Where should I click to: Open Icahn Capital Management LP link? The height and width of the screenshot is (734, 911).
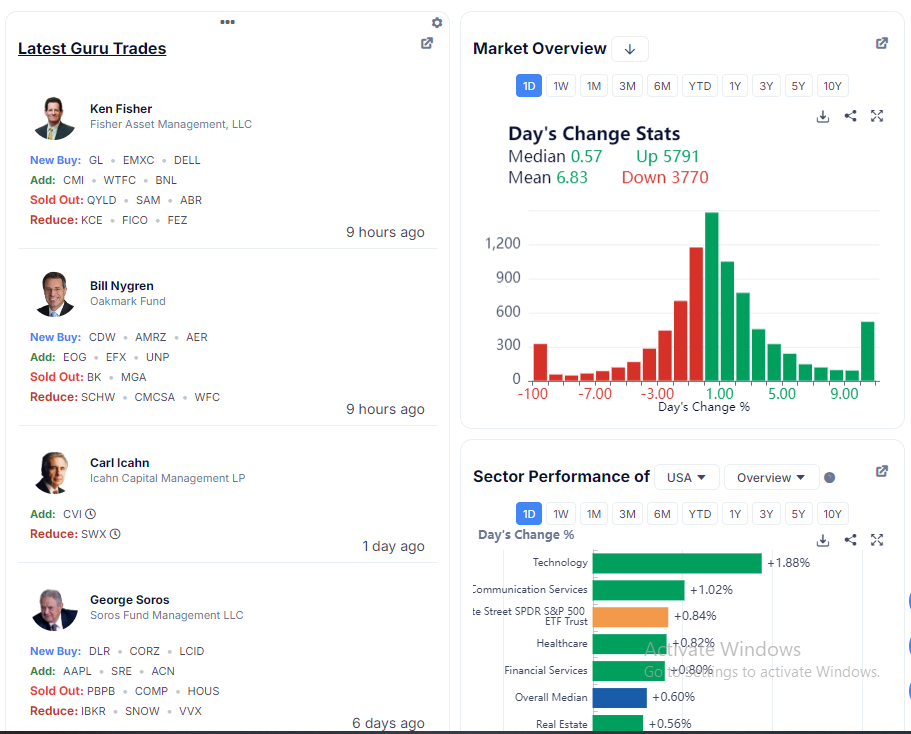click(167, 478)
